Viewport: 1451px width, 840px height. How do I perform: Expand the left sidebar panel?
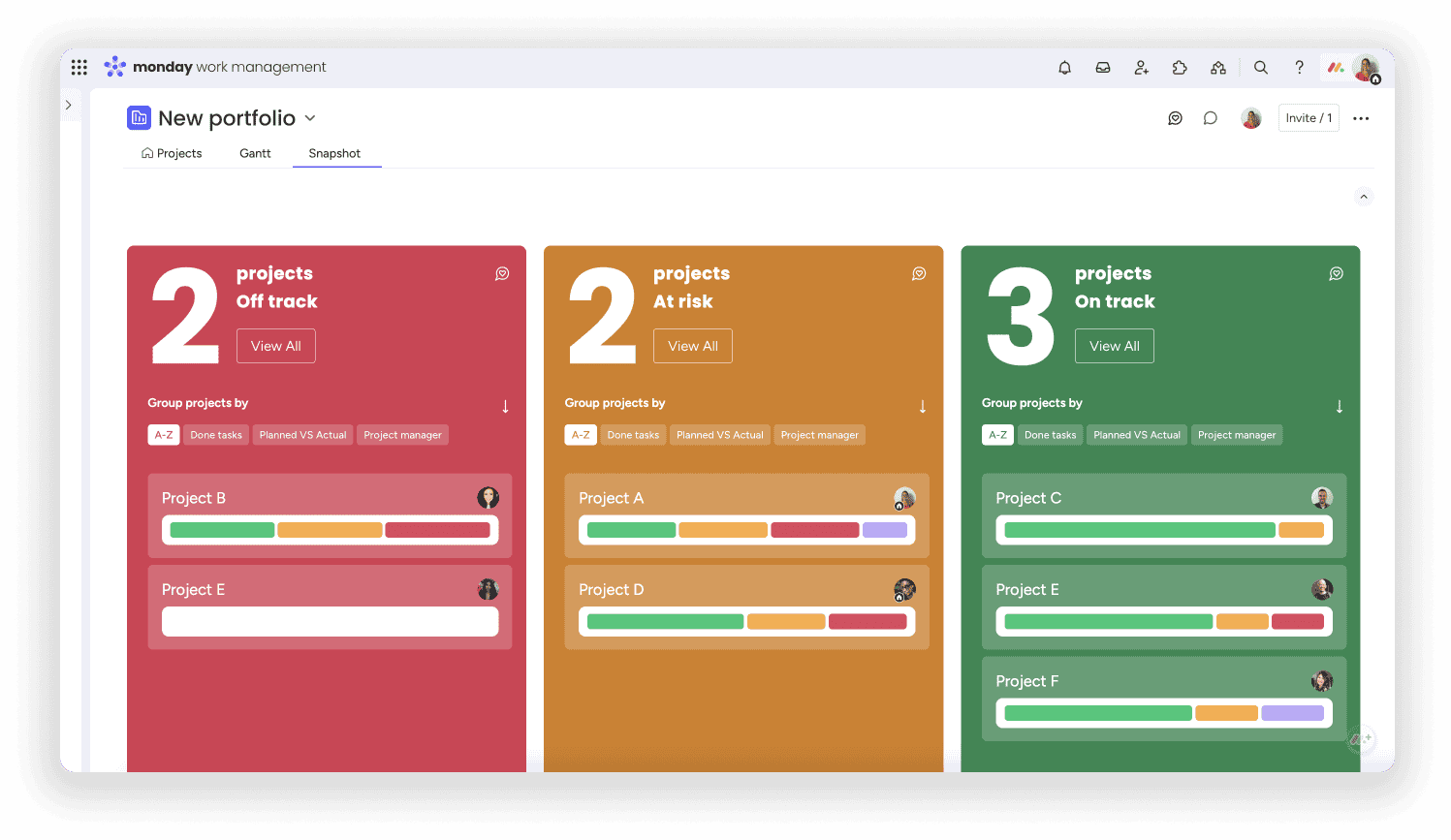tap(69, 105)
